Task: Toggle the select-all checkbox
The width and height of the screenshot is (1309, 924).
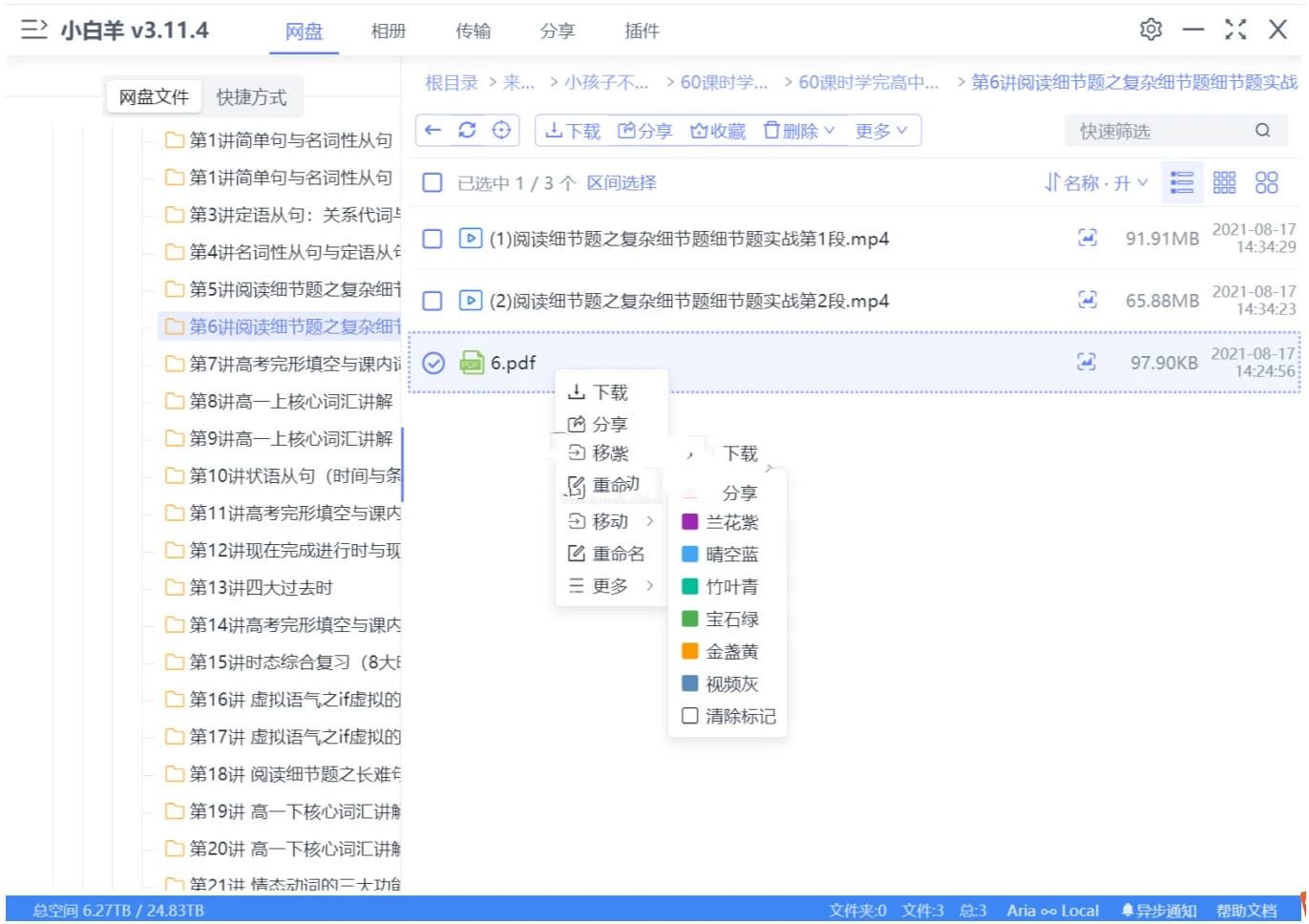Action: click(x=432, y=181)
